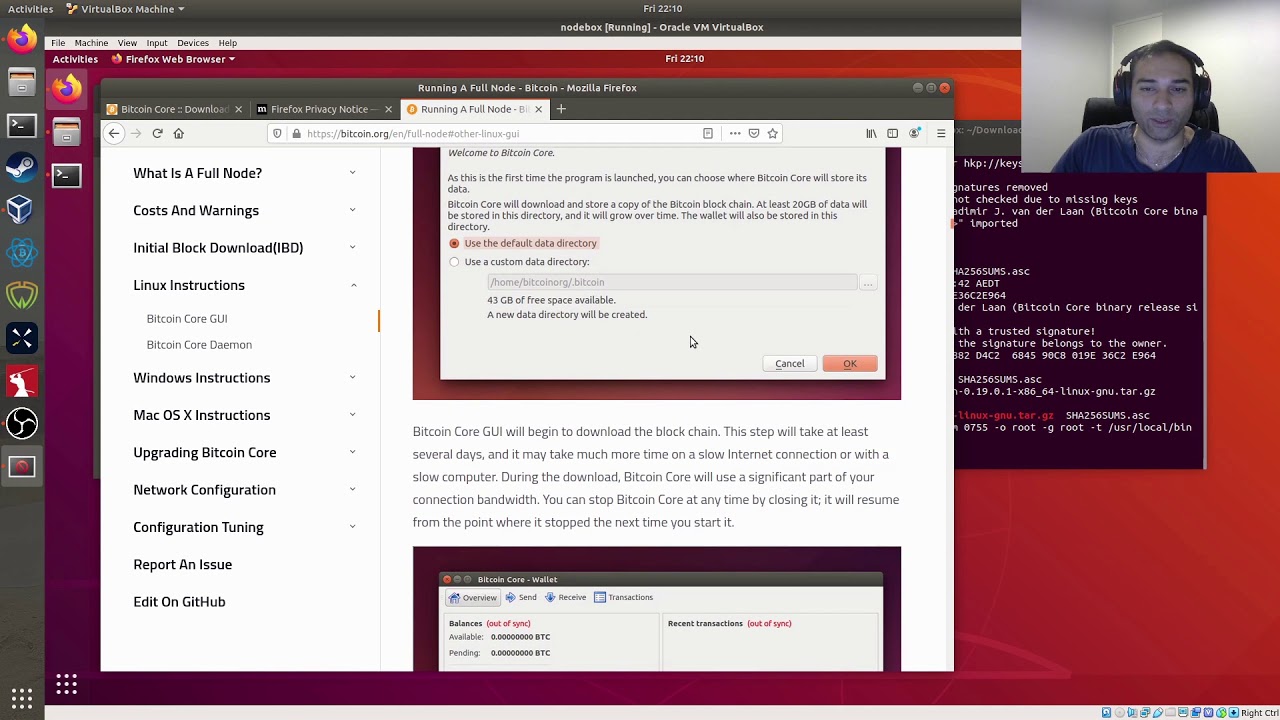Close the Bitcoin Core Download tab
Viewport: 1280px width, 720px height.
click(238, 109)
